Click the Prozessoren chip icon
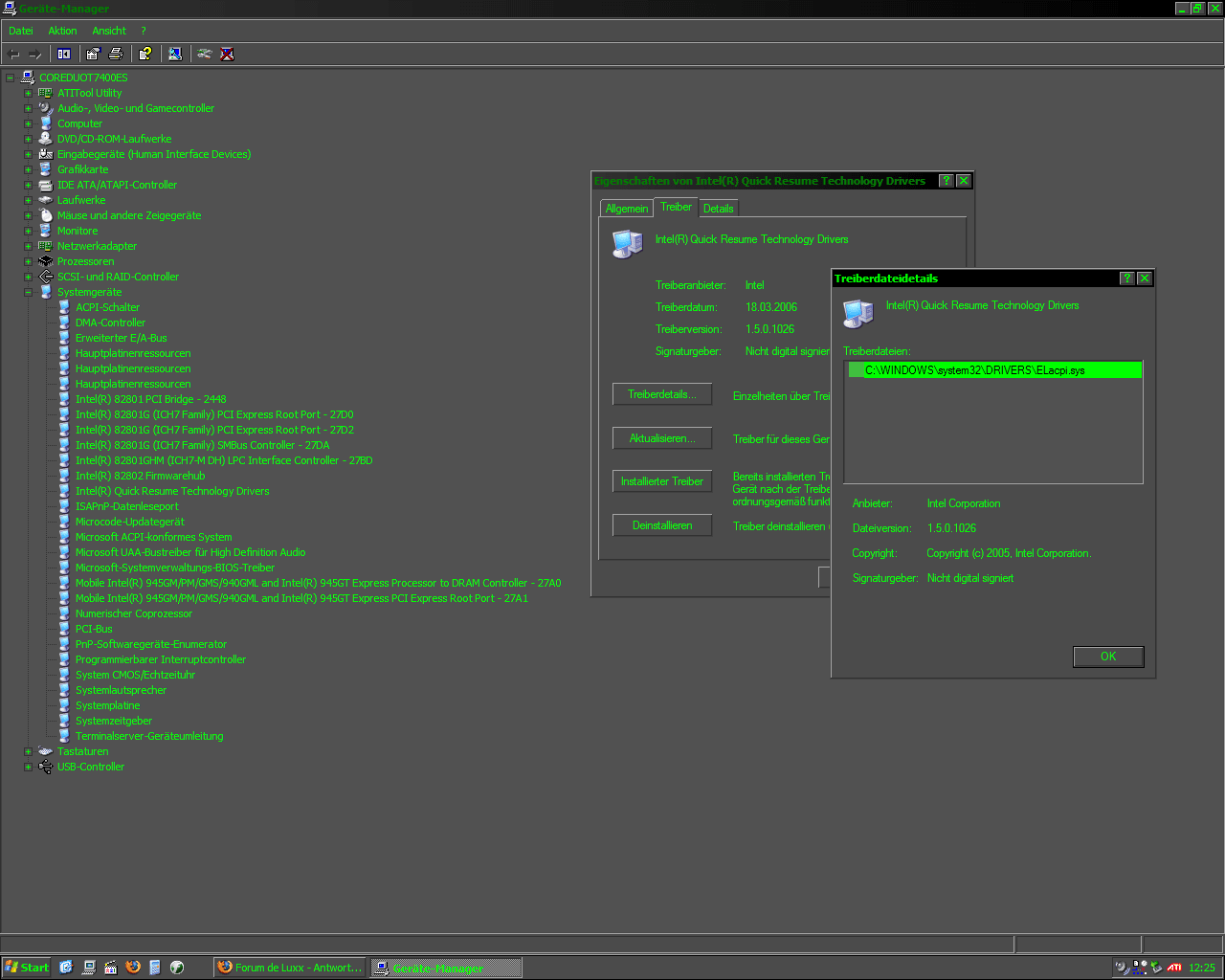1225x980 pixels. point(45,261)
